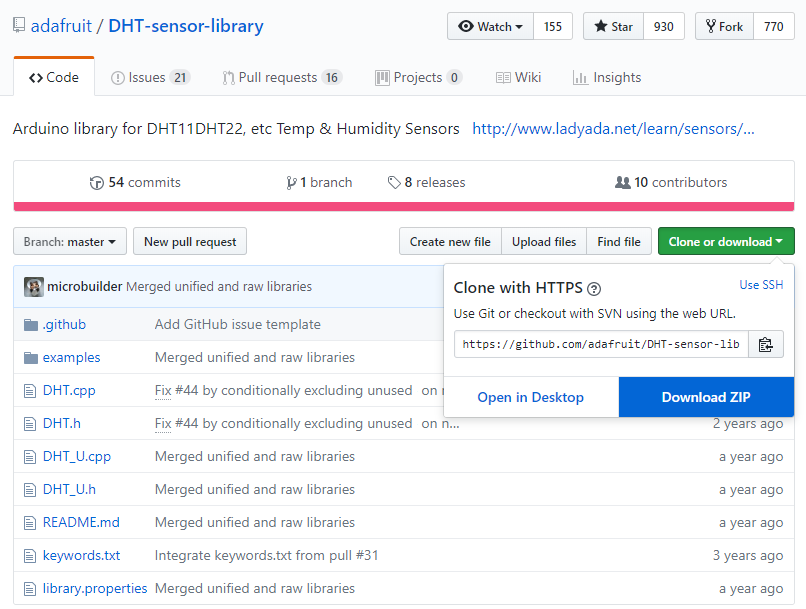The image size is (806, 609).
Task: View the 54 commits history
Action: click(135, 182)
